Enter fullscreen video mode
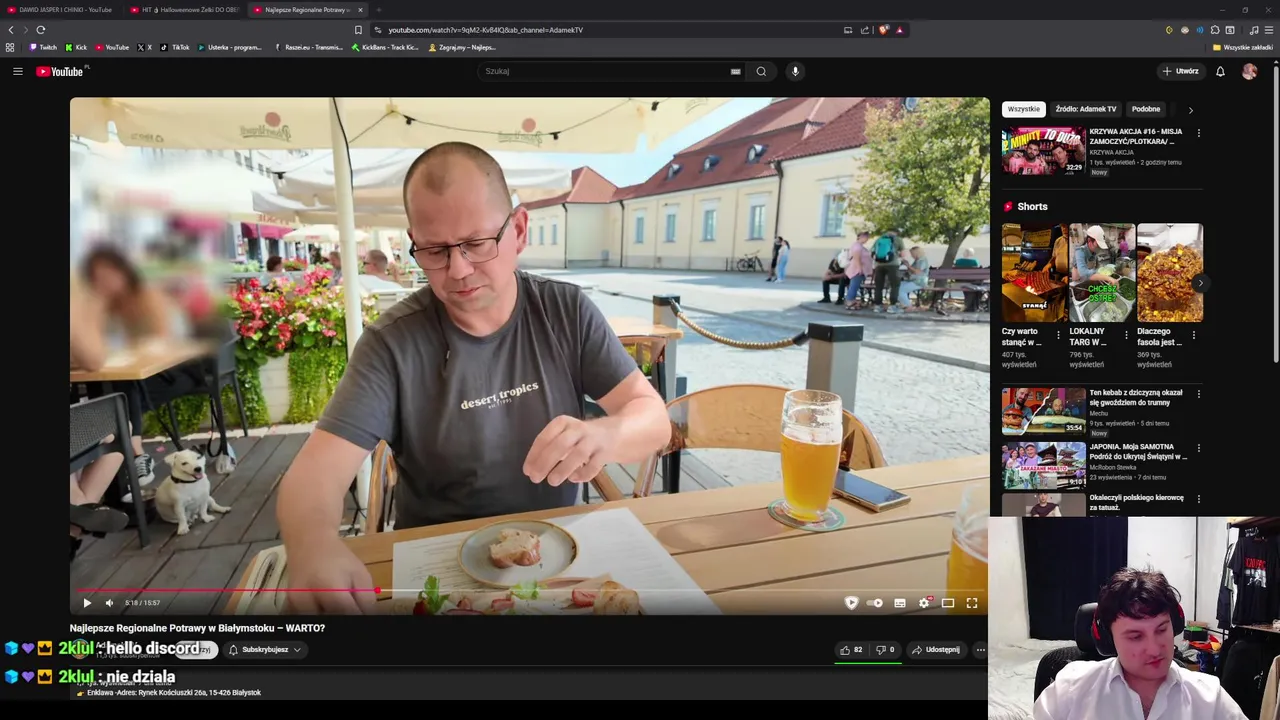This screenshot has width=1280, height=720. coord(972,603)
